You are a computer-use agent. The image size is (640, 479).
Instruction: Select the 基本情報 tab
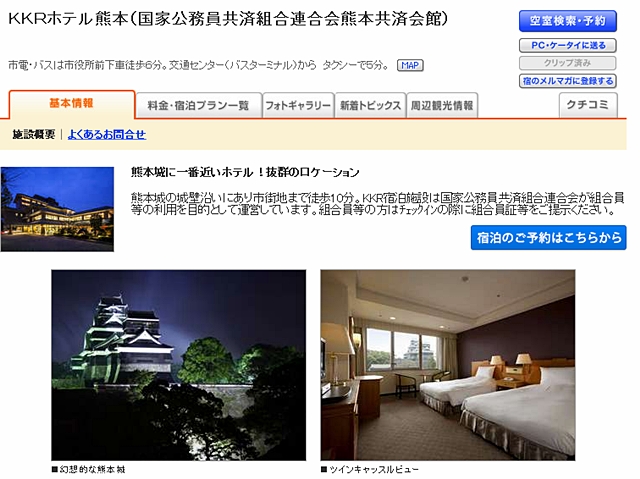point(72,104)
